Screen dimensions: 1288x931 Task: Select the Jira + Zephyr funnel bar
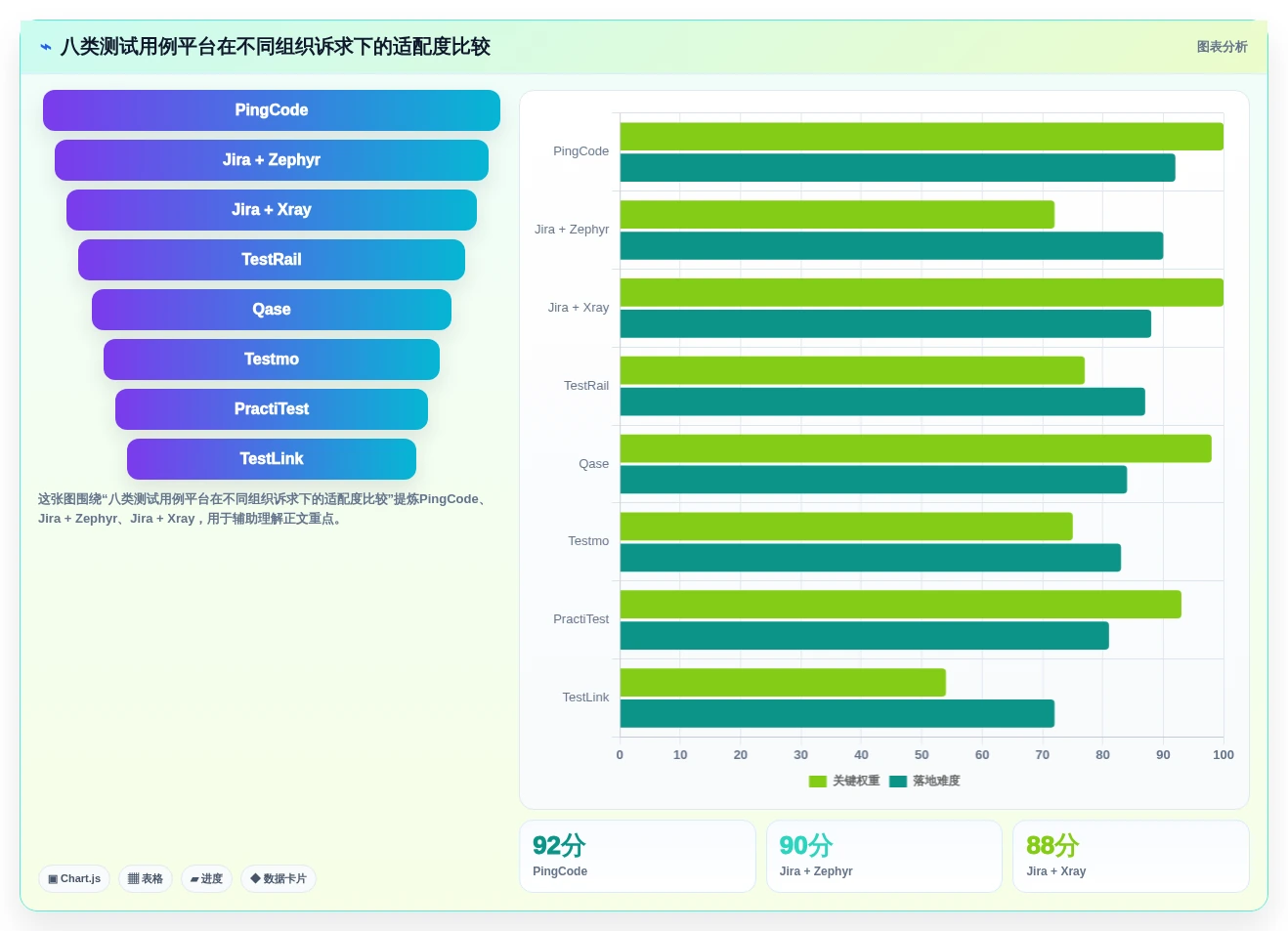(x=272, y=160)
